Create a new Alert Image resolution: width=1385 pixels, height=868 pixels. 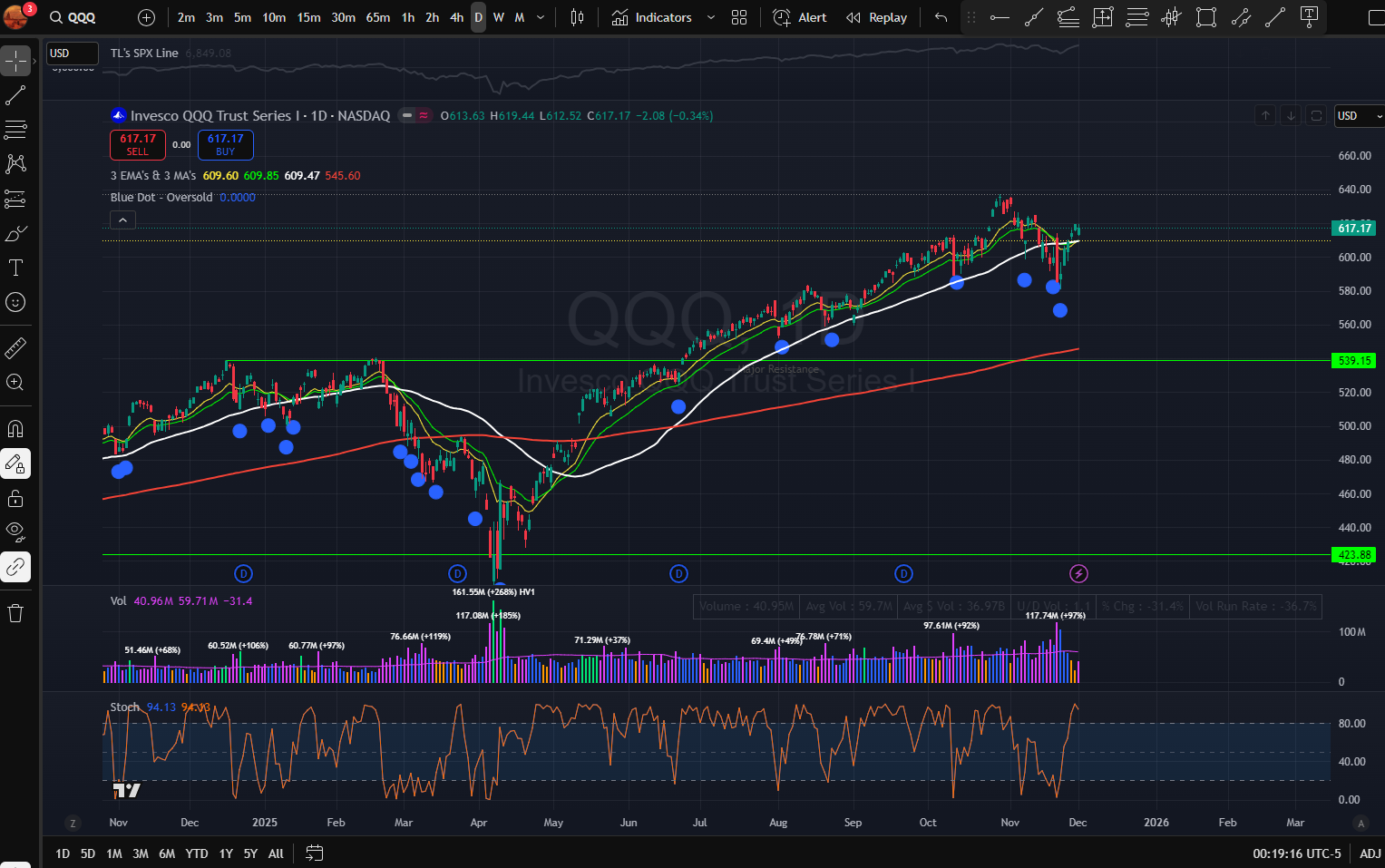[799, 17]
